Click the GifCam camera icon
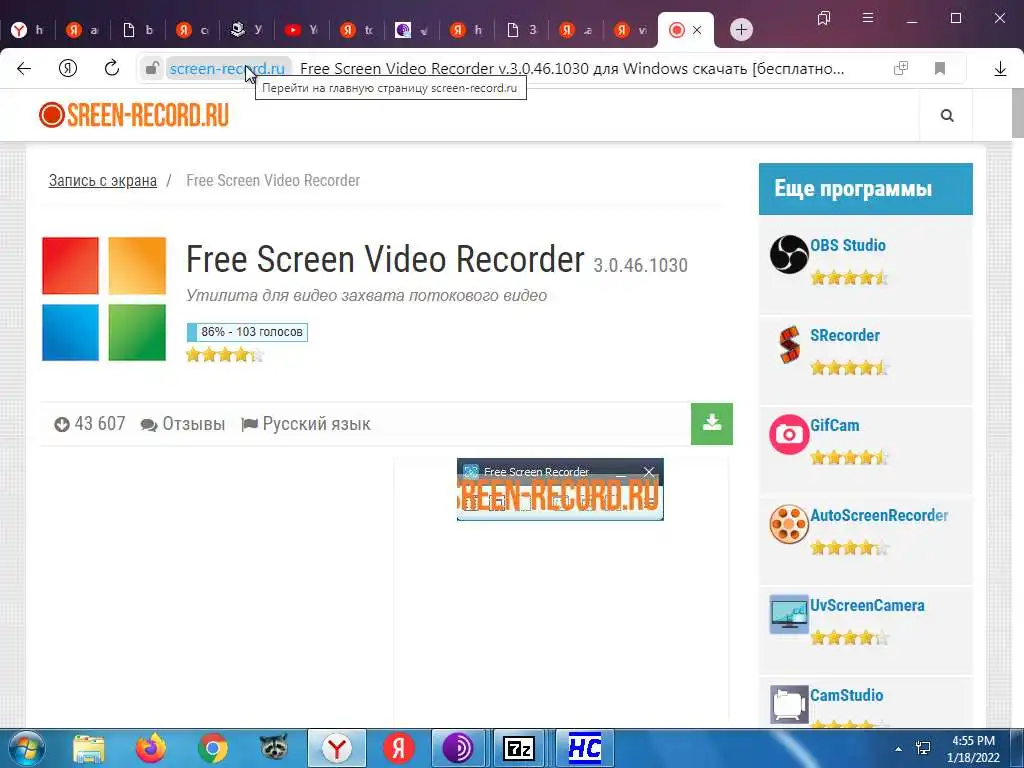1024x768 pixels. coord(789,434)
